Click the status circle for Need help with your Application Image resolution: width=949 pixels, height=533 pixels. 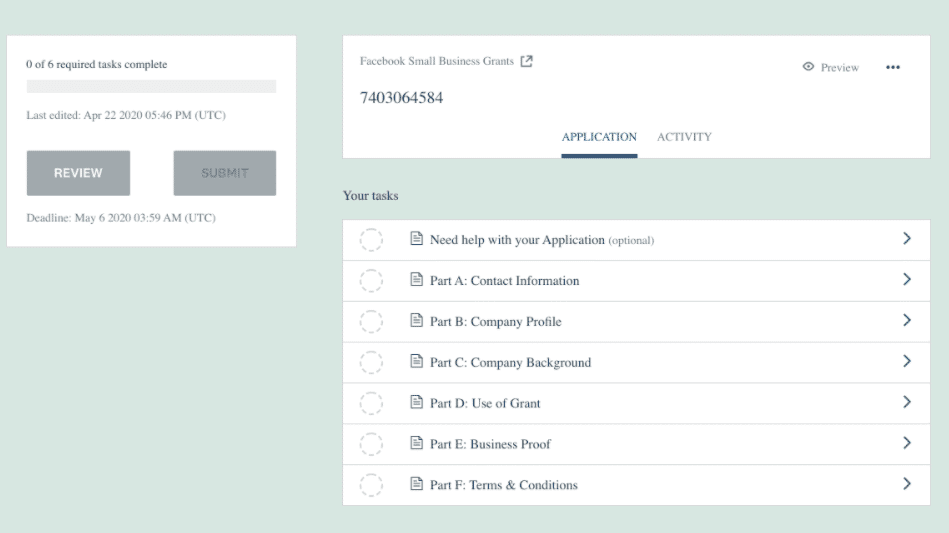tap(371, 240)
